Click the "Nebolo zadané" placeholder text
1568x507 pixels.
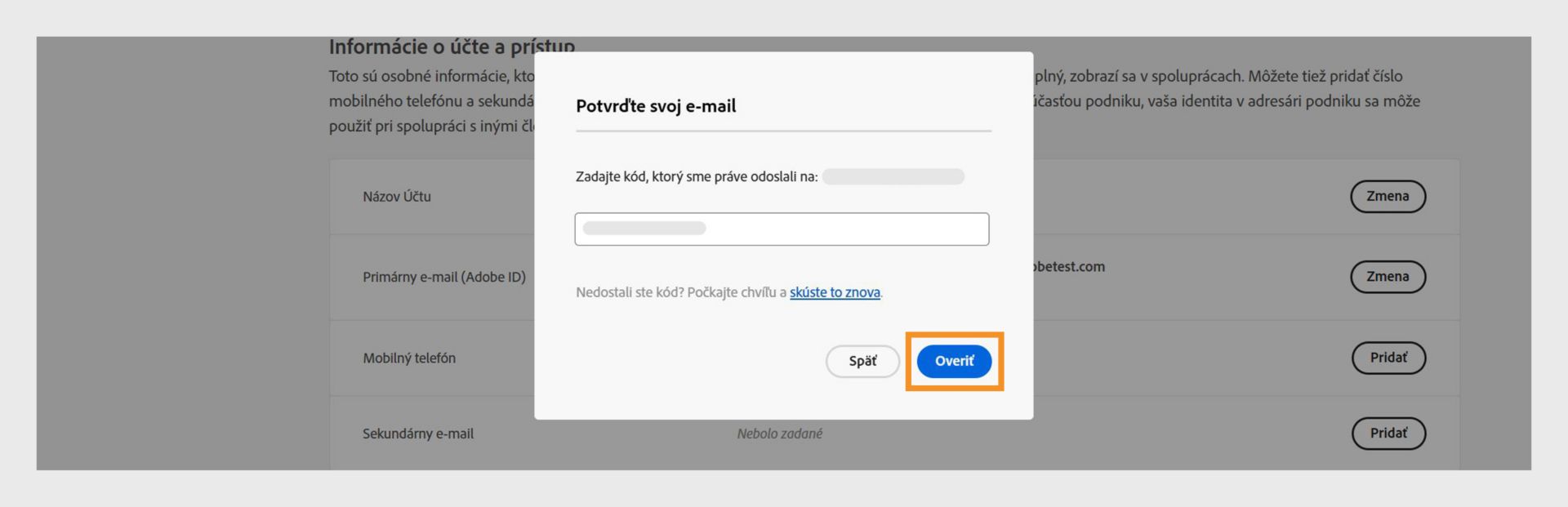coord(779,434)
